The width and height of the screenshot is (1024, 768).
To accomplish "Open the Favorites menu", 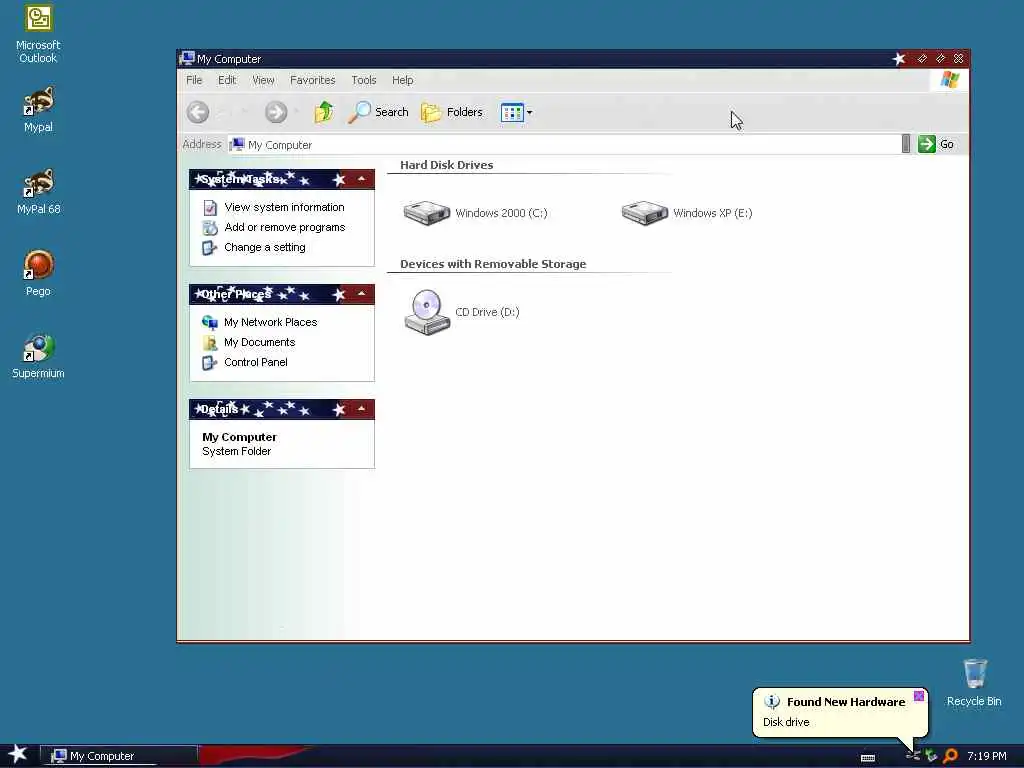I will 312,80.
